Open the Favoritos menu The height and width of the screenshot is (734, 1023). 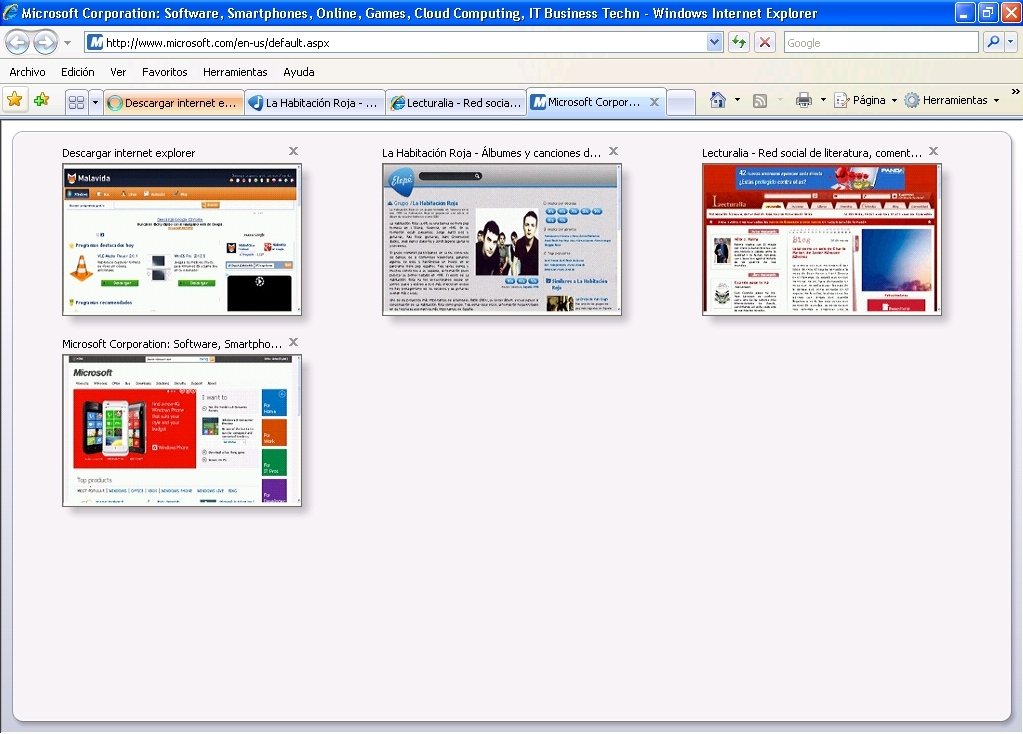point(164,72)
